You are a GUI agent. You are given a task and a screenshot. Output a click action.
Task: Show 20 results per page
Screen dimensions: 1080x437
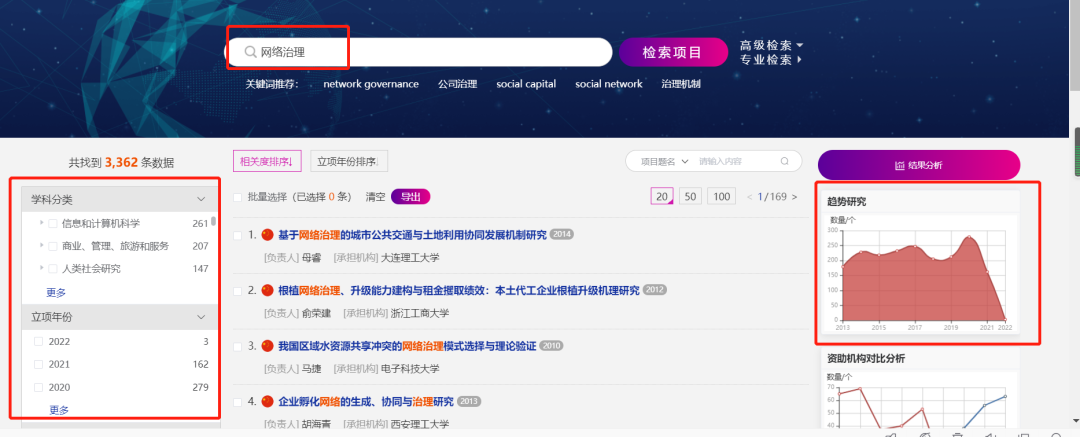click(661, 196)
